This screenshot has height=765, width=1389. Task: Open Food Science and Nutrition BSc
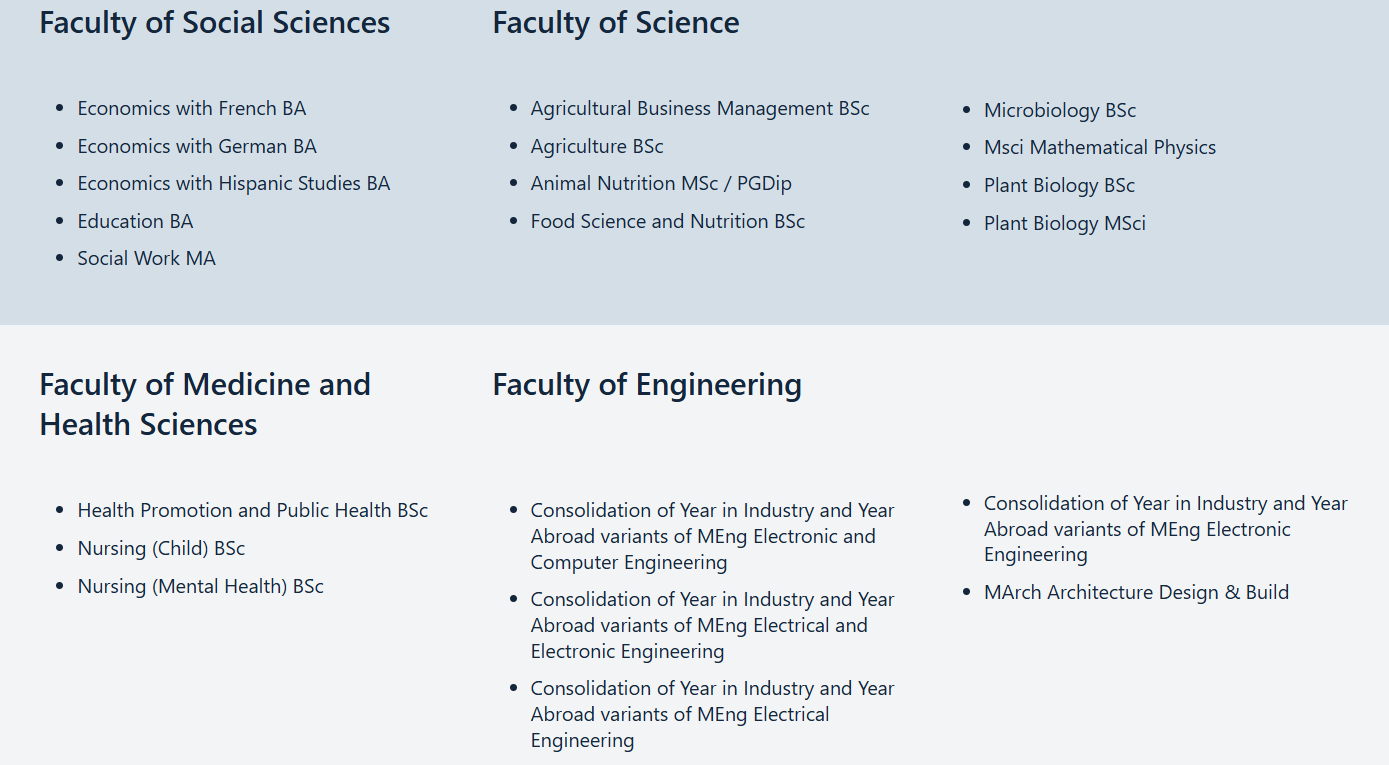pos(667,221)
